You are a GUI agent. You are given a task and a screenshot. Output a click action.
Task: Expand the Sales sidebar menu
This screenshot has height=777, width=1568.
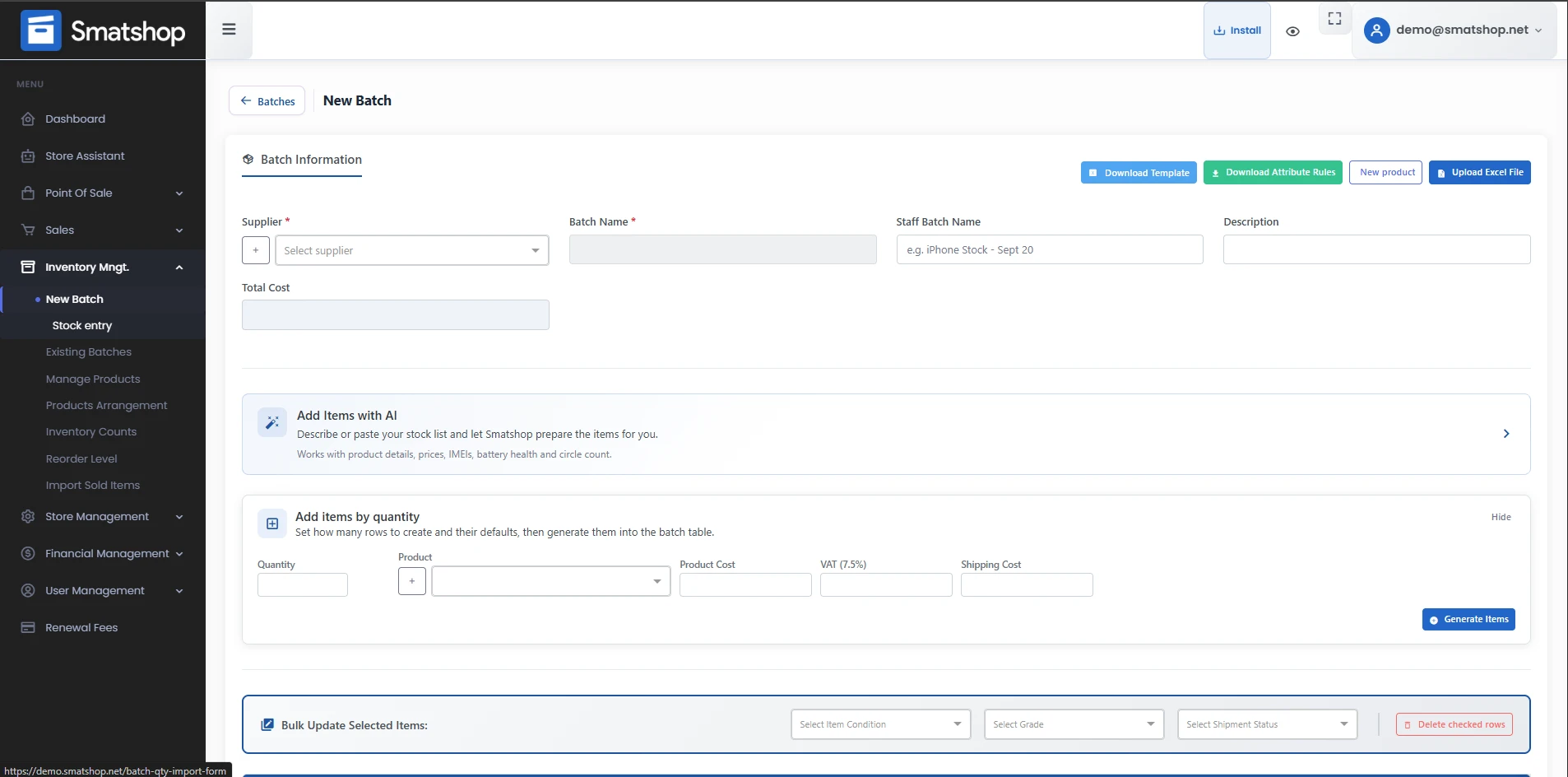tap(102, 230)
